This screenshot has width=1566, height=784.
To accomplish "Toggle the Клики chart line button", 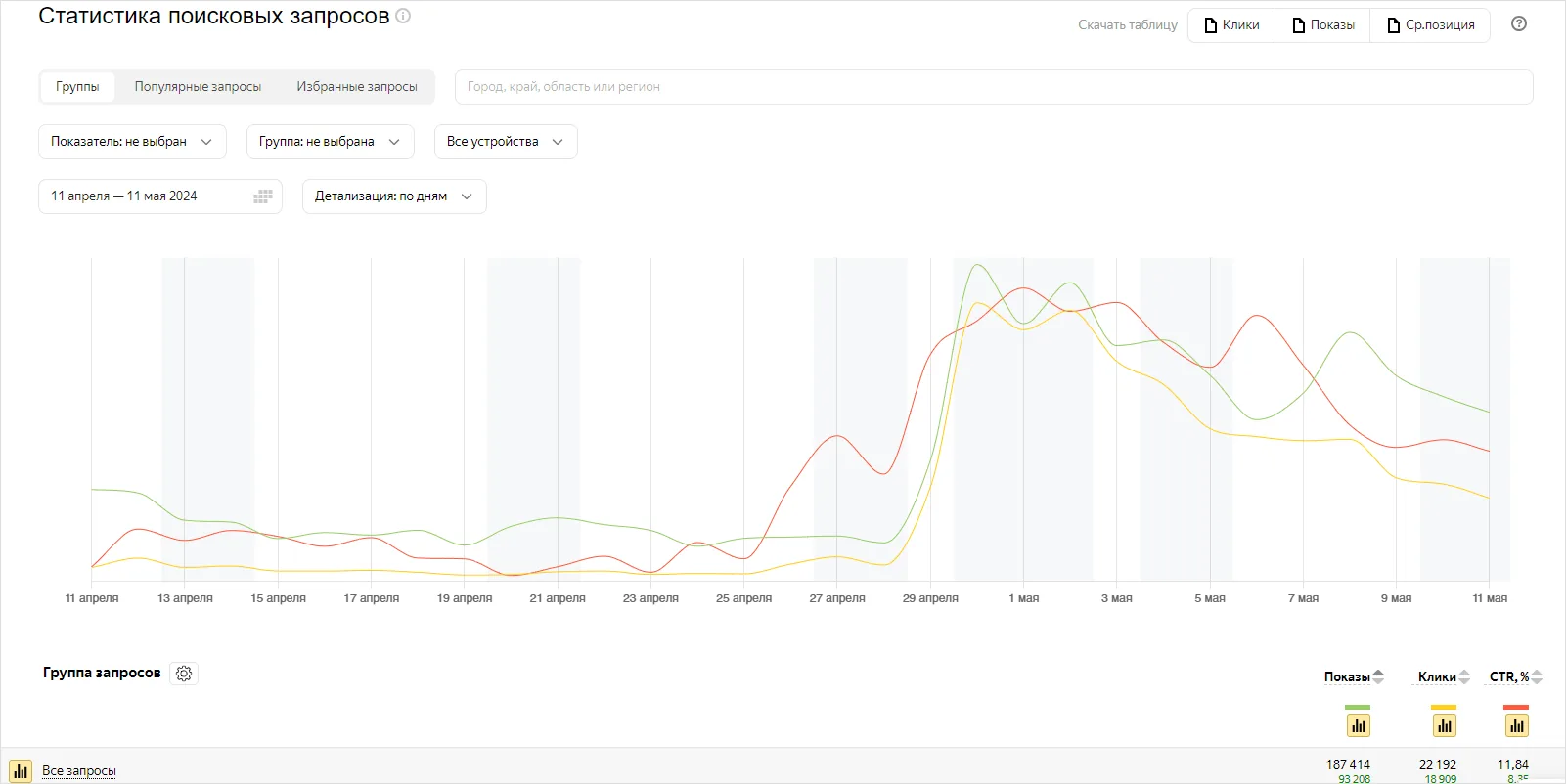I will point(1444,725).
